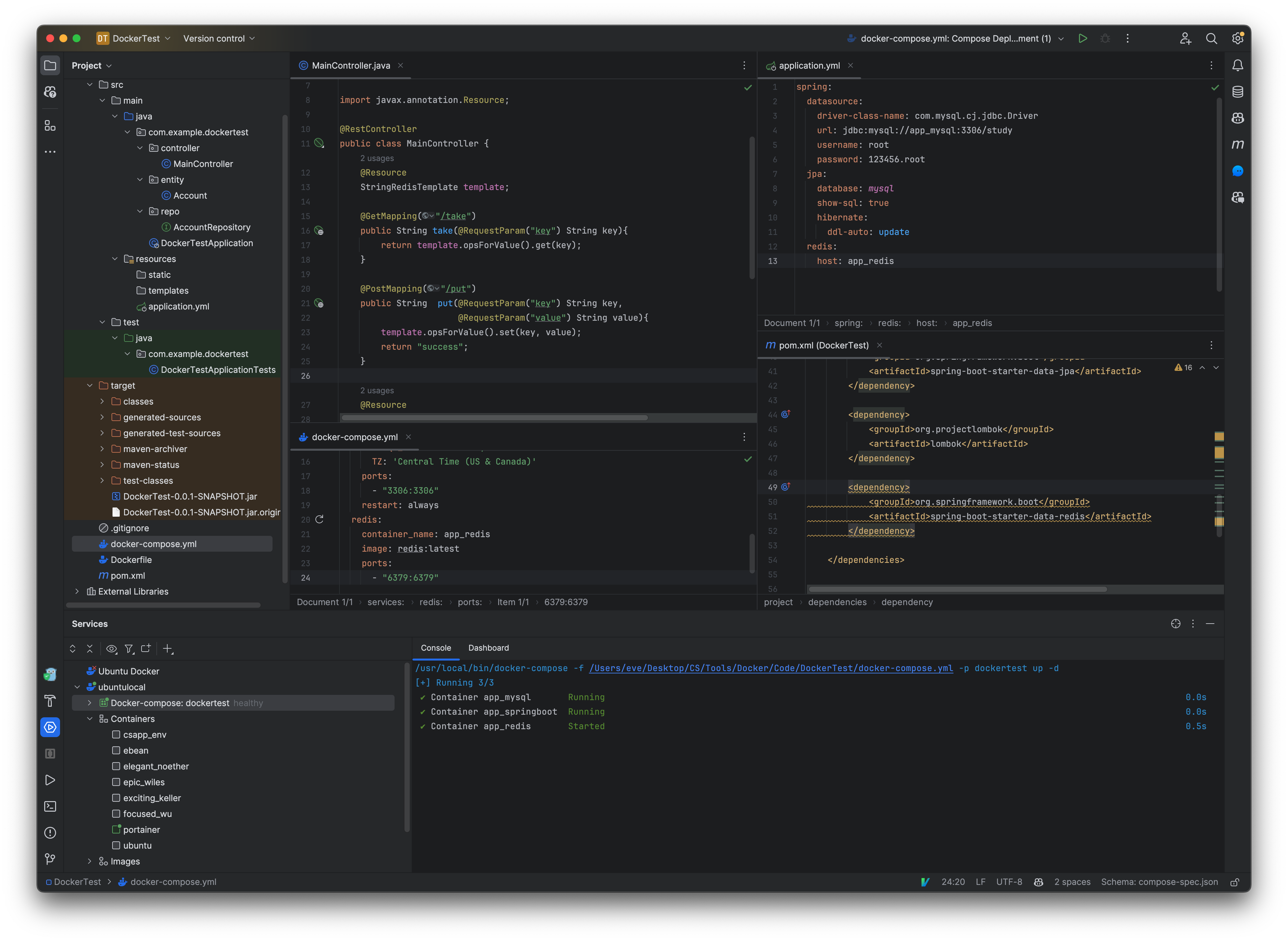Switch to application.yml tab

[809, 66]
